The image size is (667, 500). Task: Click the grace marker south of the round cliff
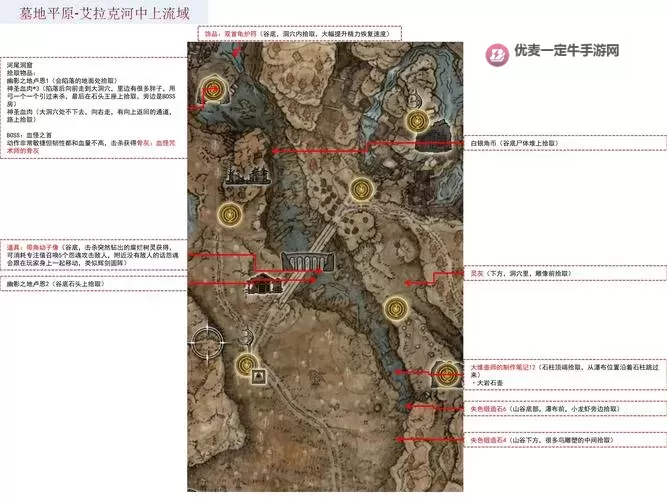pos(395,308)
